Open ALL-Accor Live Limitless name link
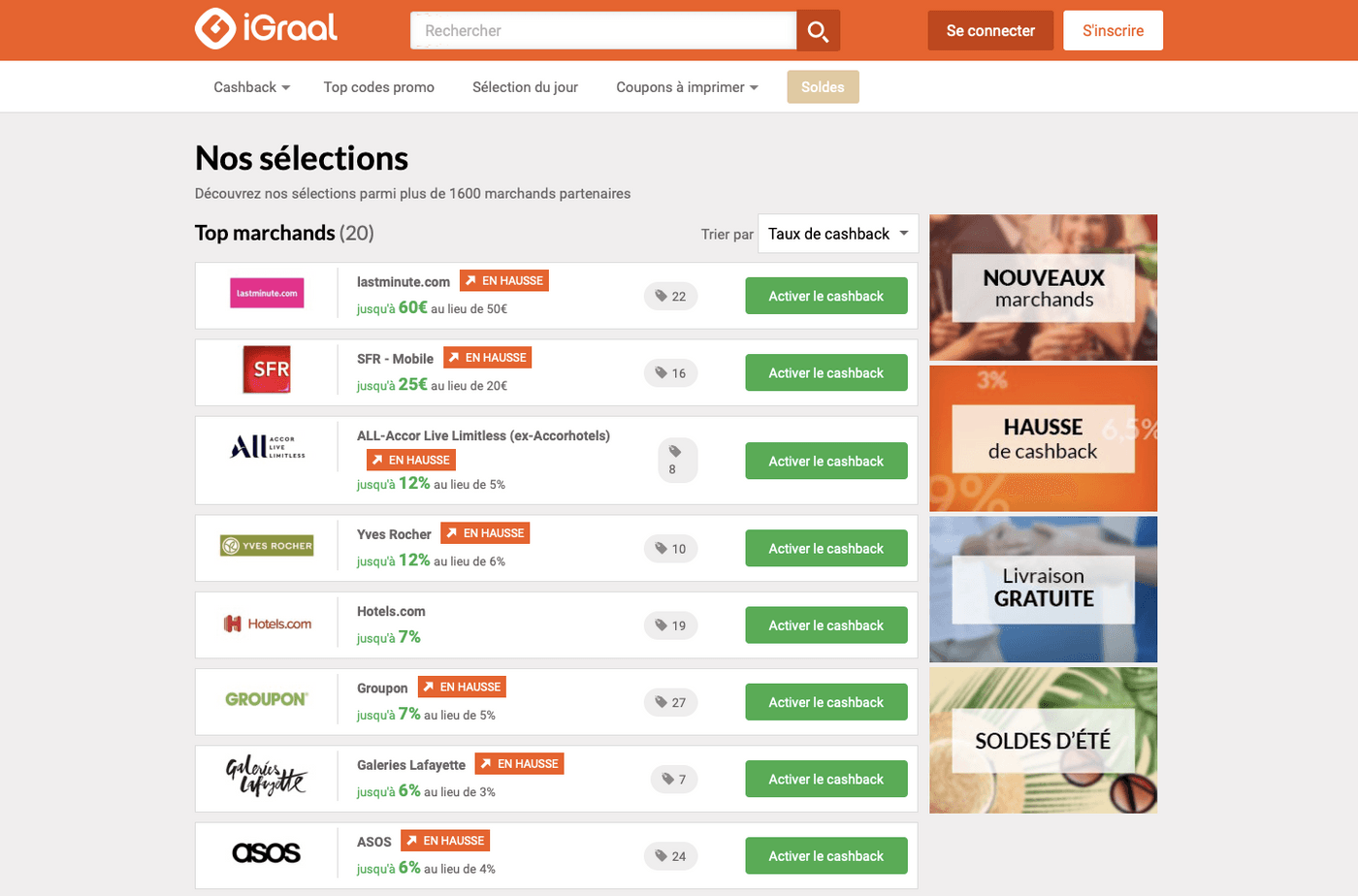 (x=483, y=436)
